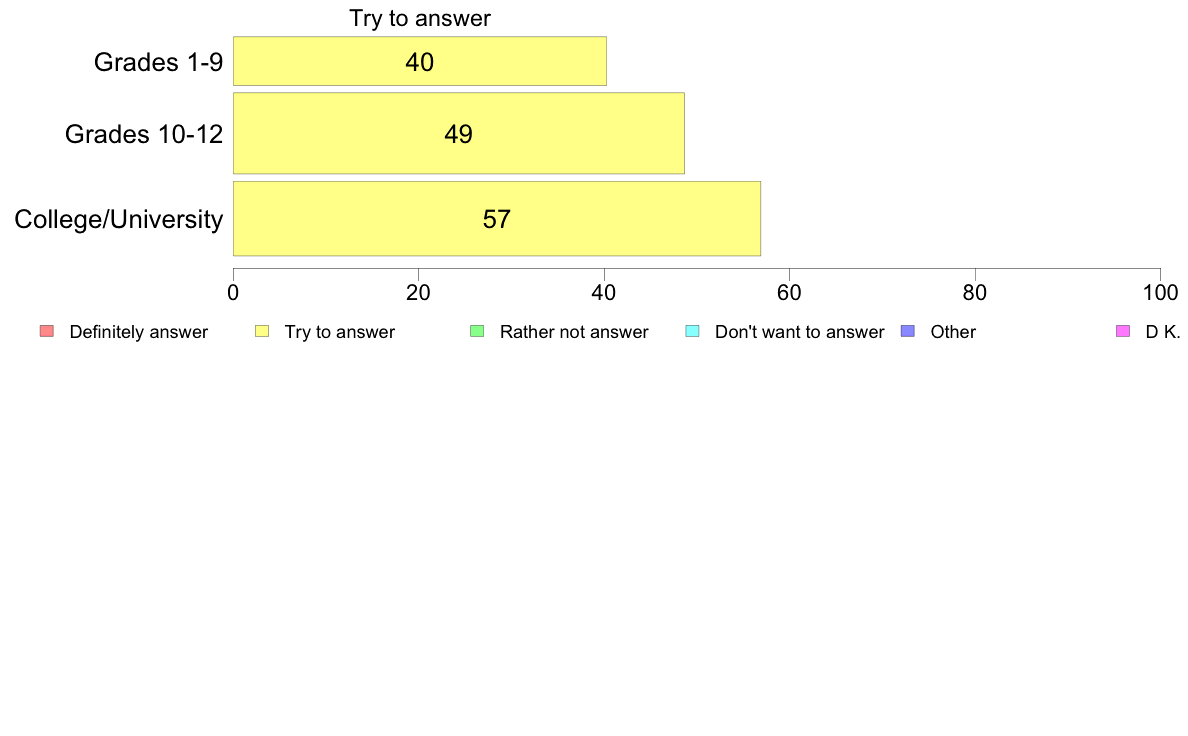Click the Definitely answer legend text
This screenshot has height=736, width=1188.
pos(139,332)
